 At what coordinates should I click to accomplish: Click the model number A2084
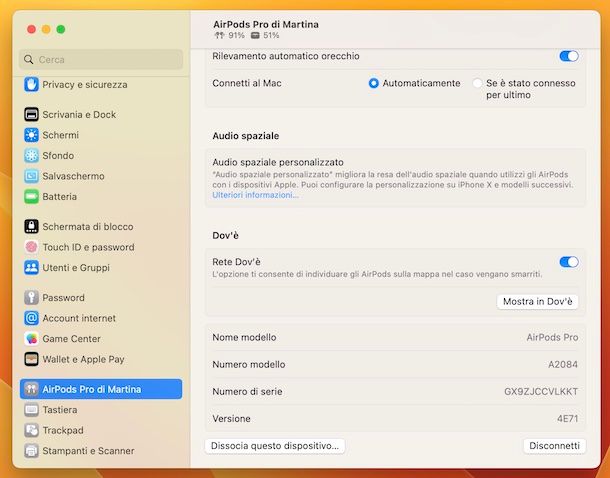(563, 364)
